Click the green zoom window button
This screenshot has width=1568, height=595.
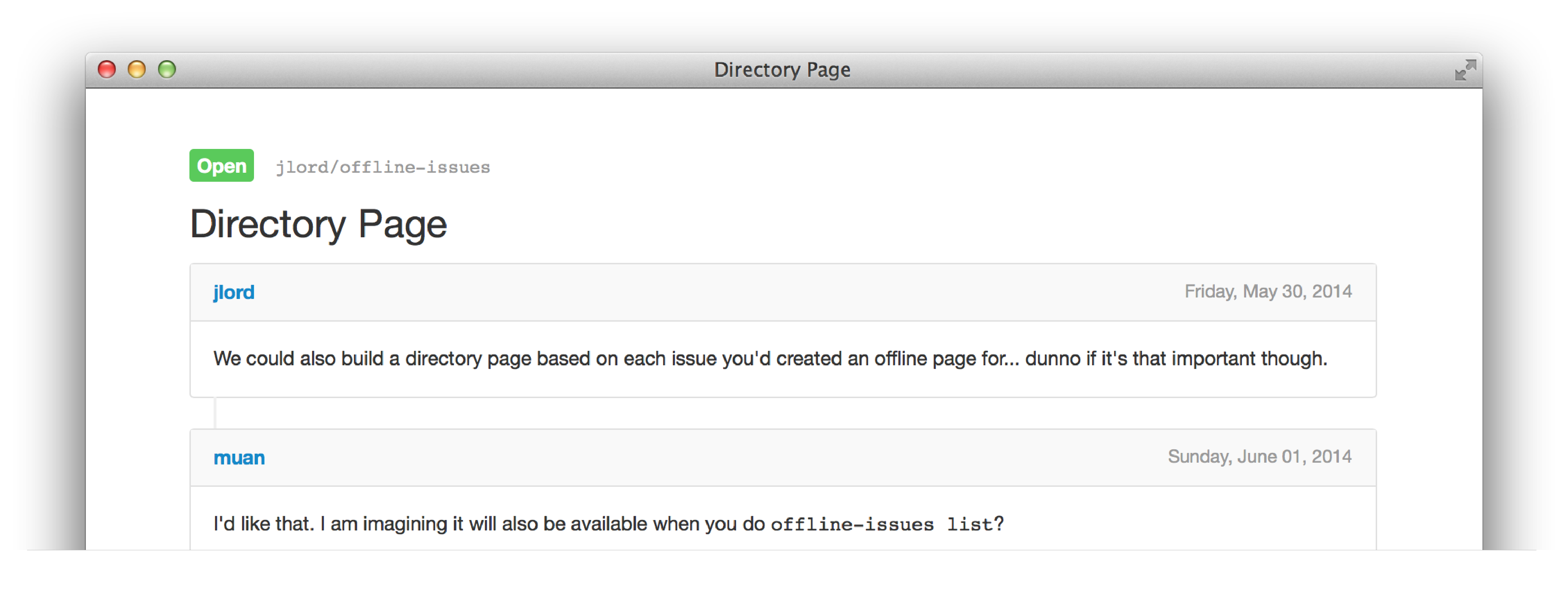coord(167,69)
